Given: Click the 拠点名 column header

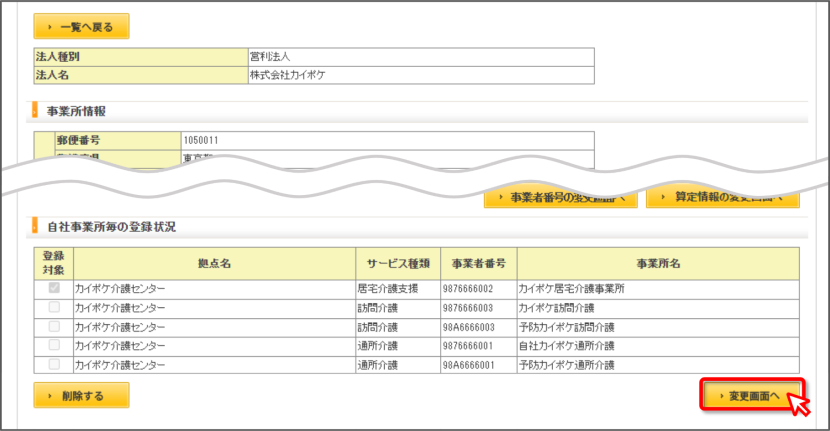Looking at the screenshot, I should (x=214, y=264).
